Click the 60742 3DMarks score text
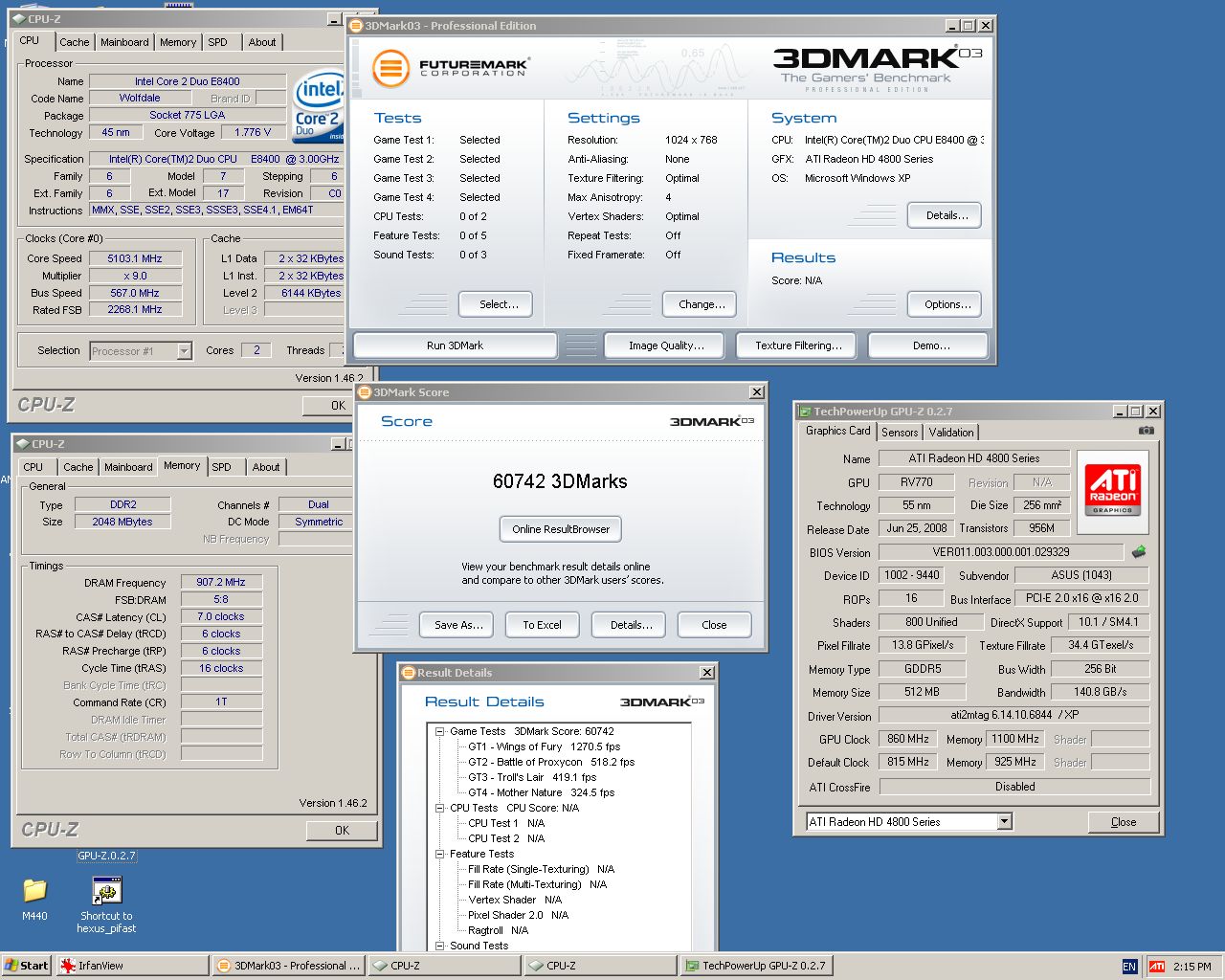 tap(560, 481)
